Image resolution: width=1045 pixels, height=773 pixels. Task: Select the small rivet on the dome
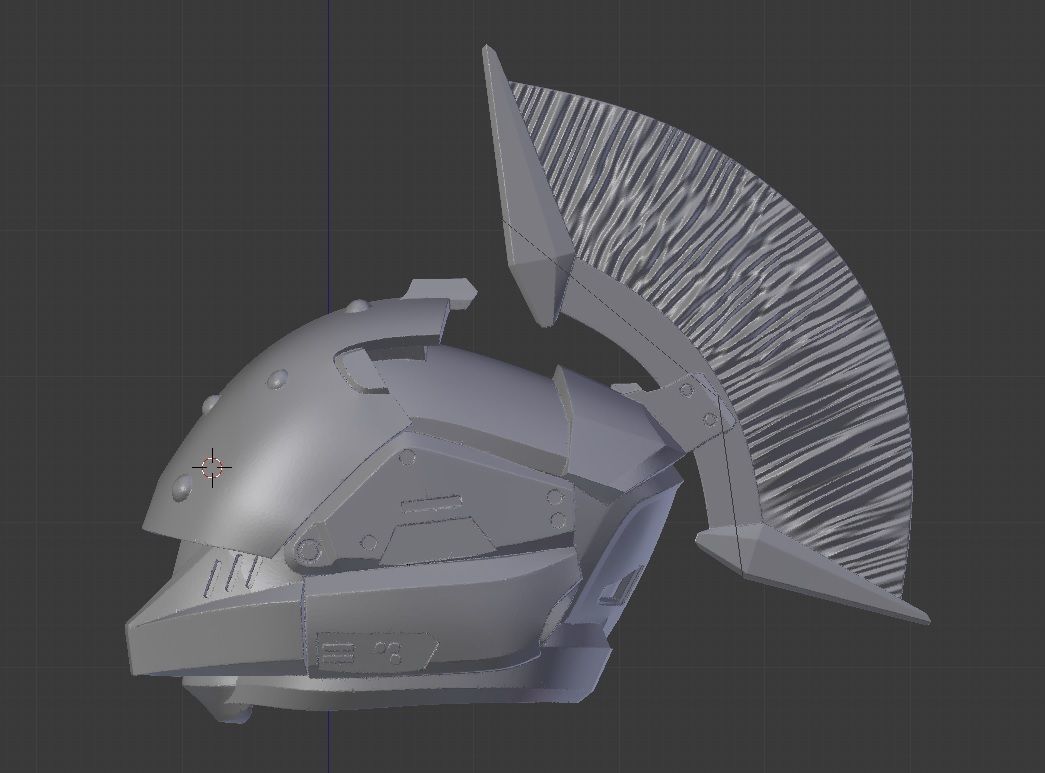[x=275, y=380]
